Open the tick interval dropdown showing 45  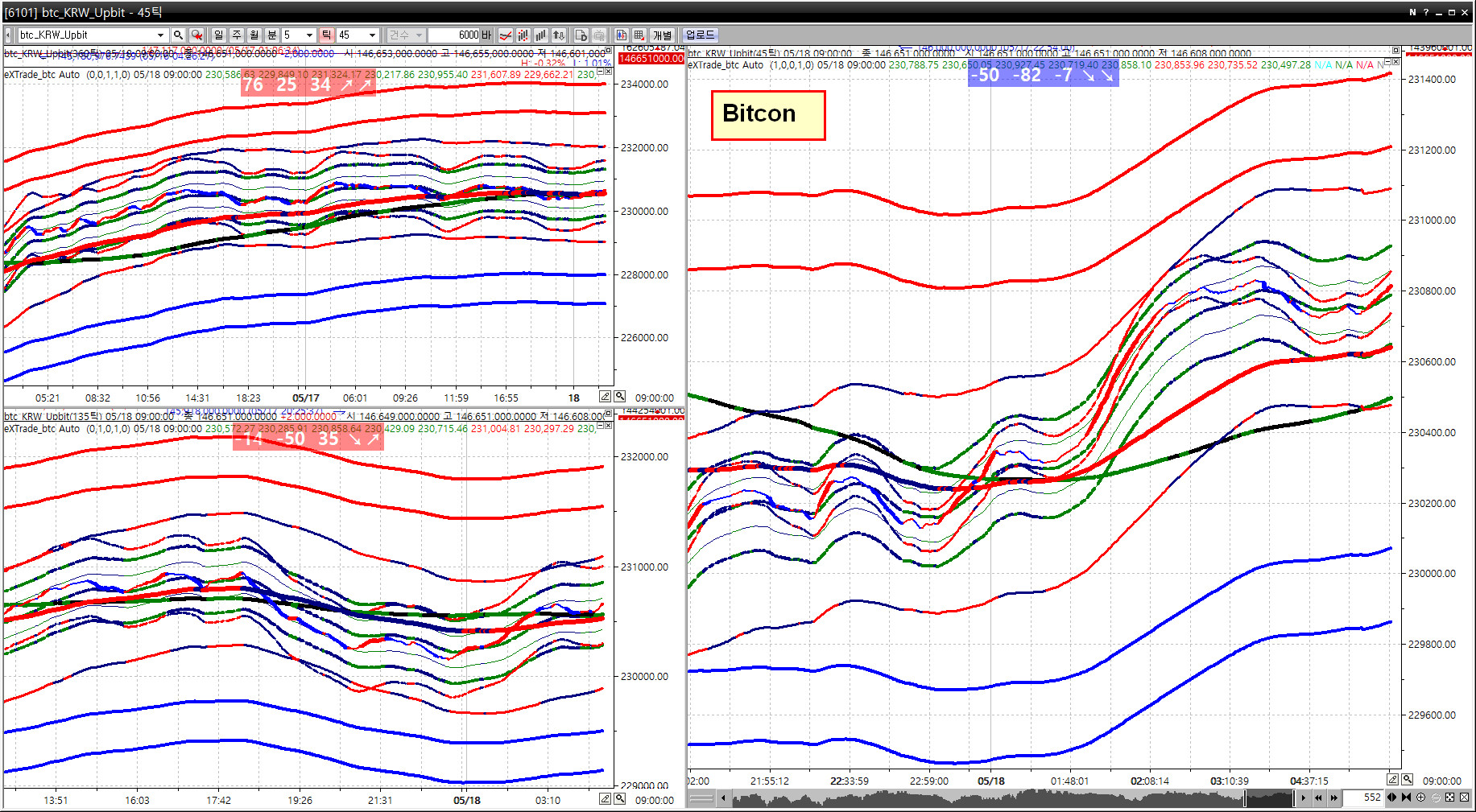371,35
